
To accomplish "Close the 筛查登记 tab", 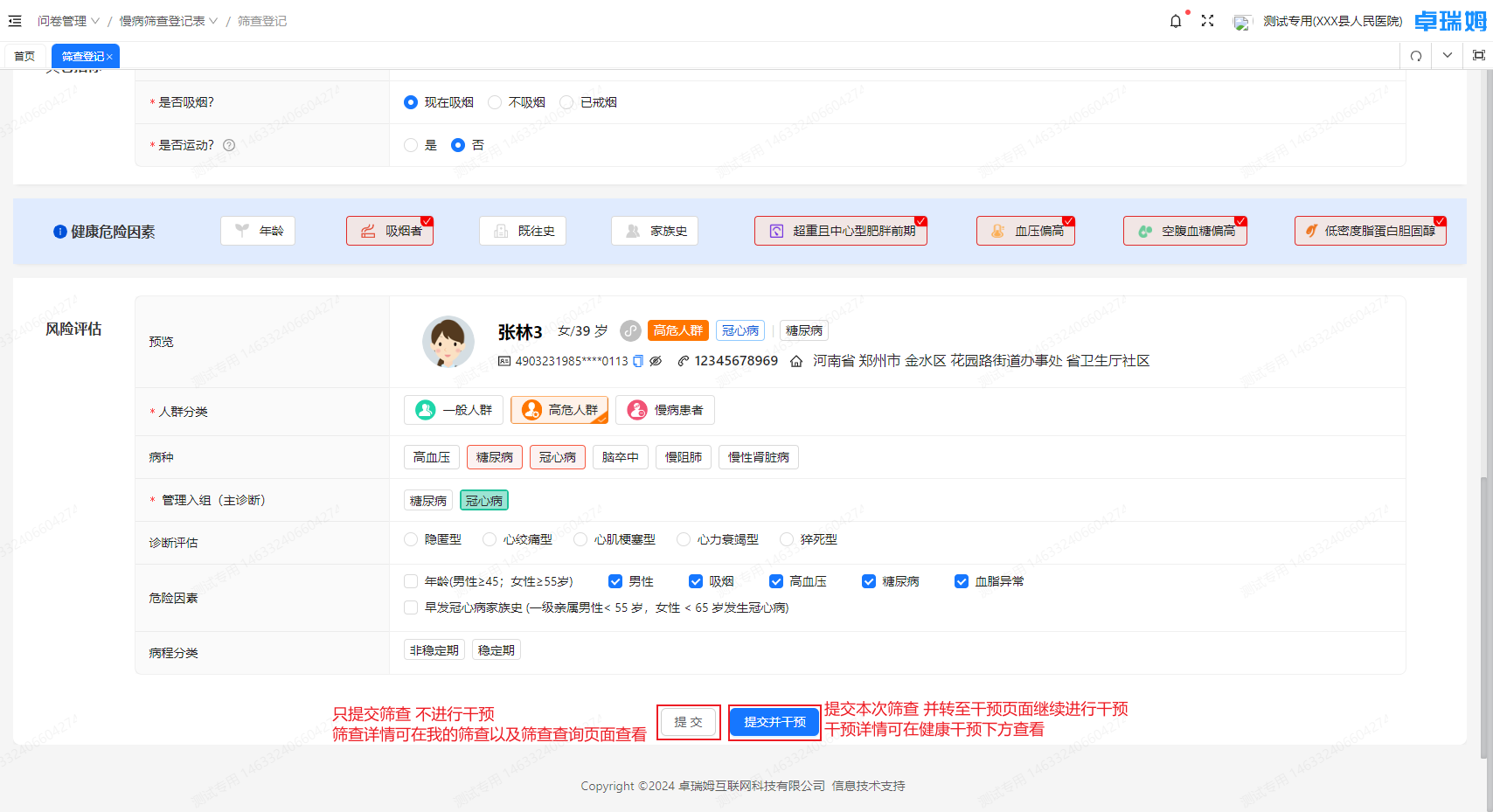I will pos(110,55).
